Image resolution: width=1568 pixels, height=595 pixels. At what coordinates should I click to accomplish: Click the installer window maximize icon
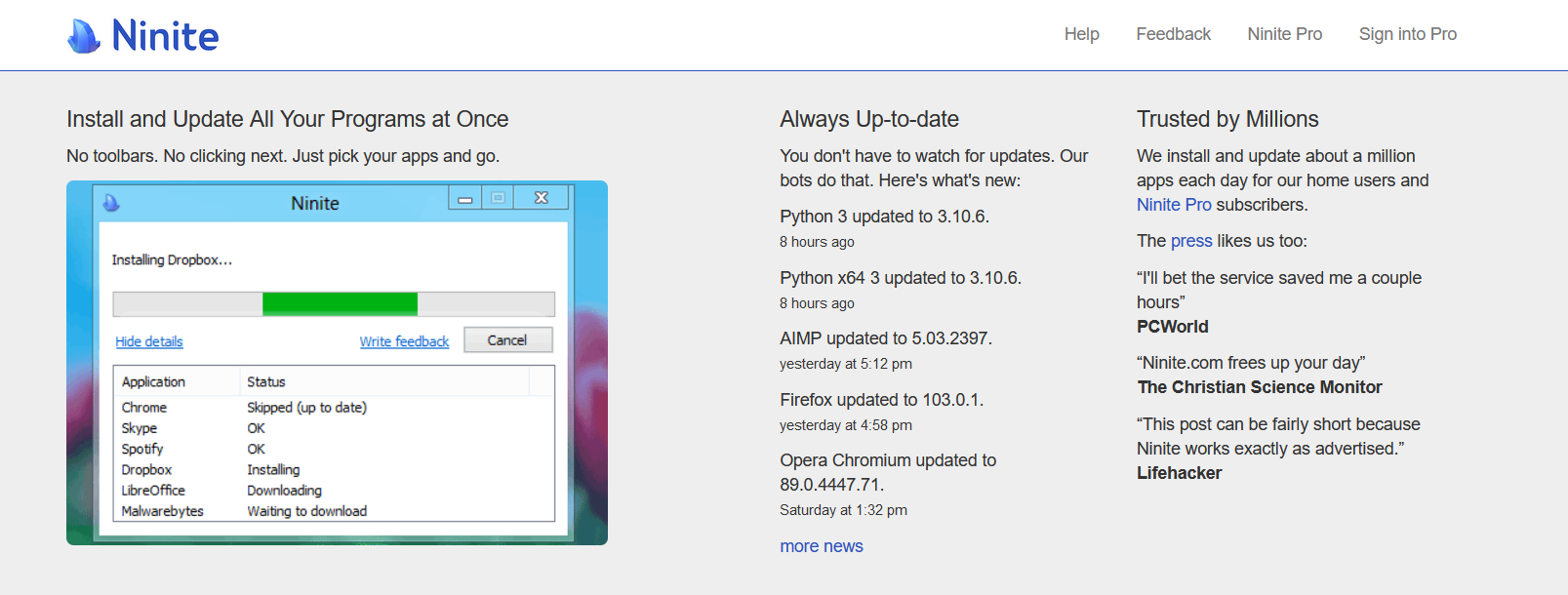point(498,198)
